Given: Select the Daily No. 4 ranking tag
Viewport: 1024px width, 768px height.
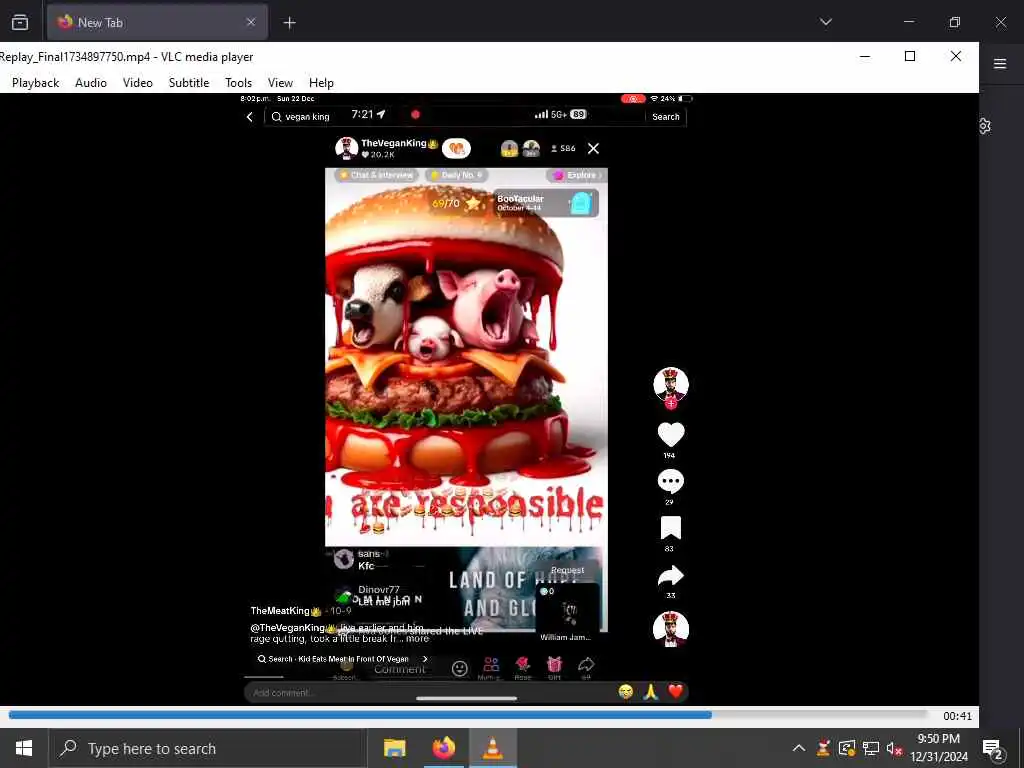Looking at the screenshot, I should point(456,175).
